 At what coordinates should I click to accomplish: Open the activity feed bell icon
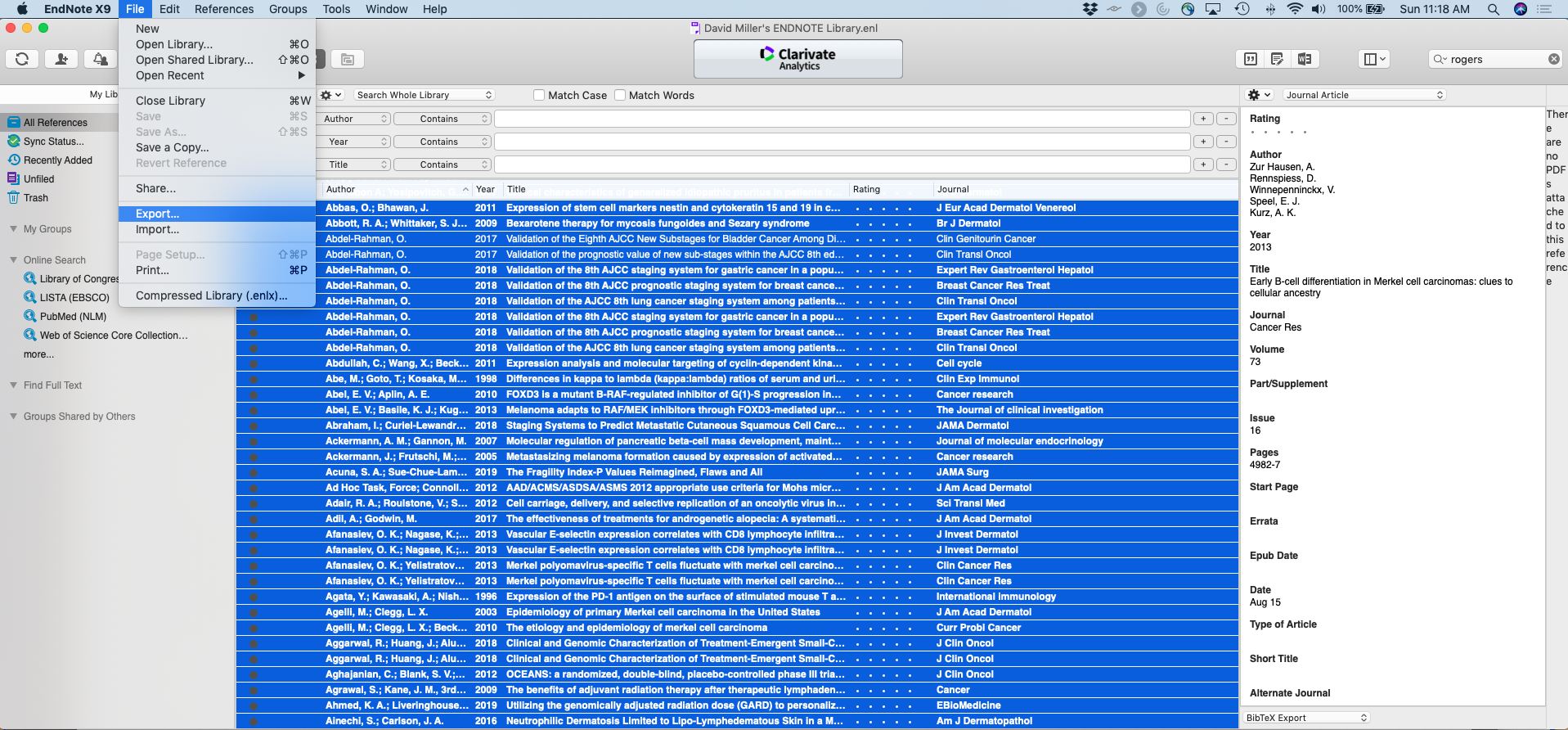100,59
